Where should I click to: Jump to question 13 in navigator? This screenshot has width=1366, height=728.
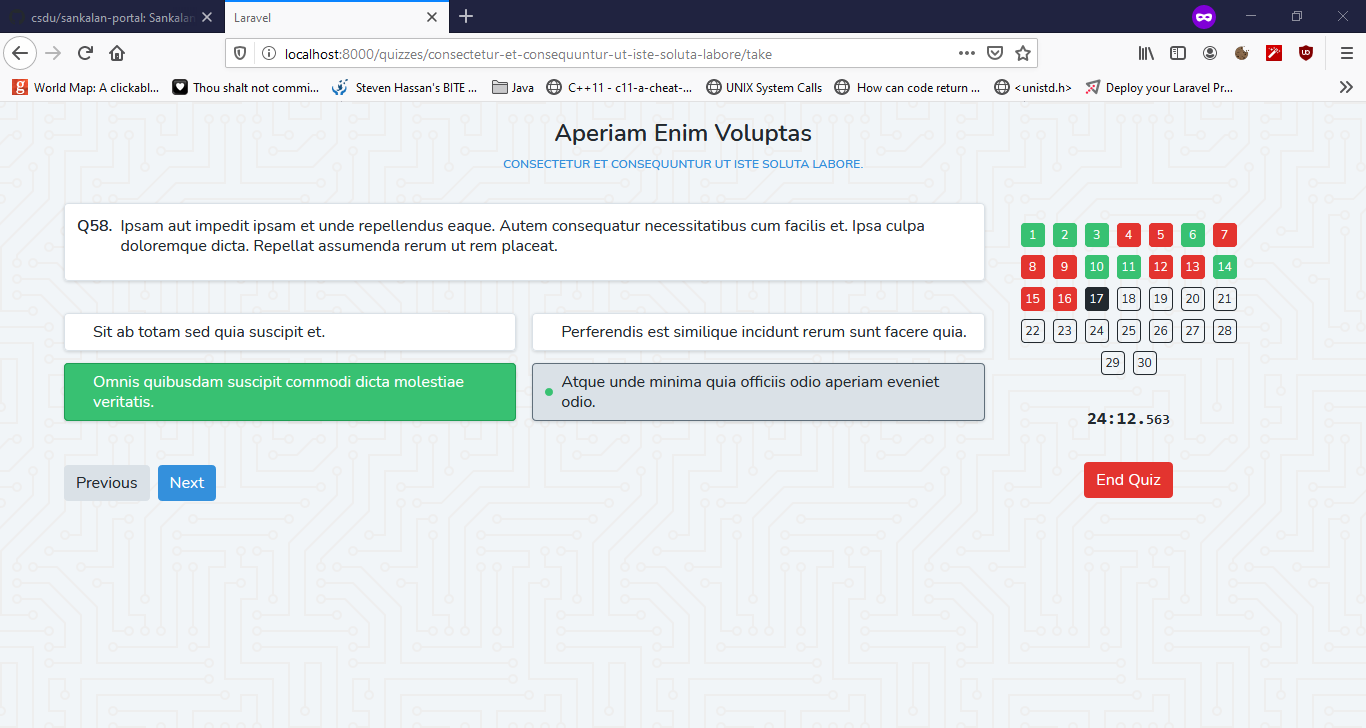click(x=1193, y=267)
